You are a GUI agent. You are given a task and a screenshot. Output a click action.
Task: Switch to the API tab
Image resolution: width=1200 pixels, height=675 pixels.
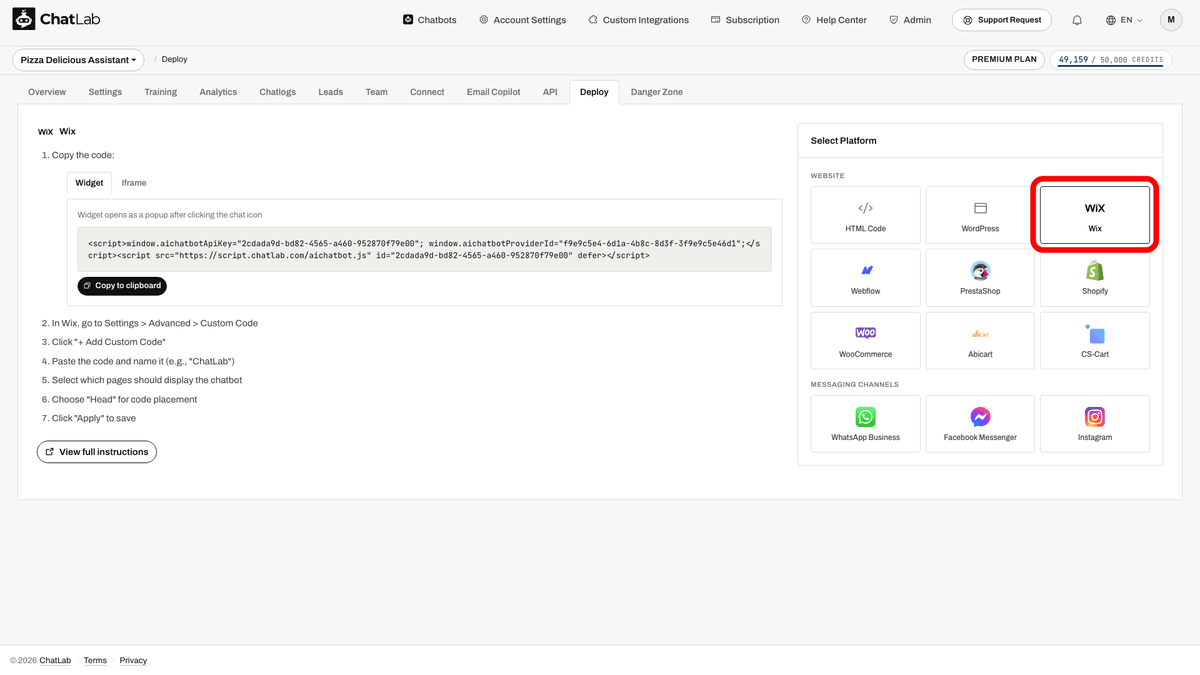coord(550,92)
